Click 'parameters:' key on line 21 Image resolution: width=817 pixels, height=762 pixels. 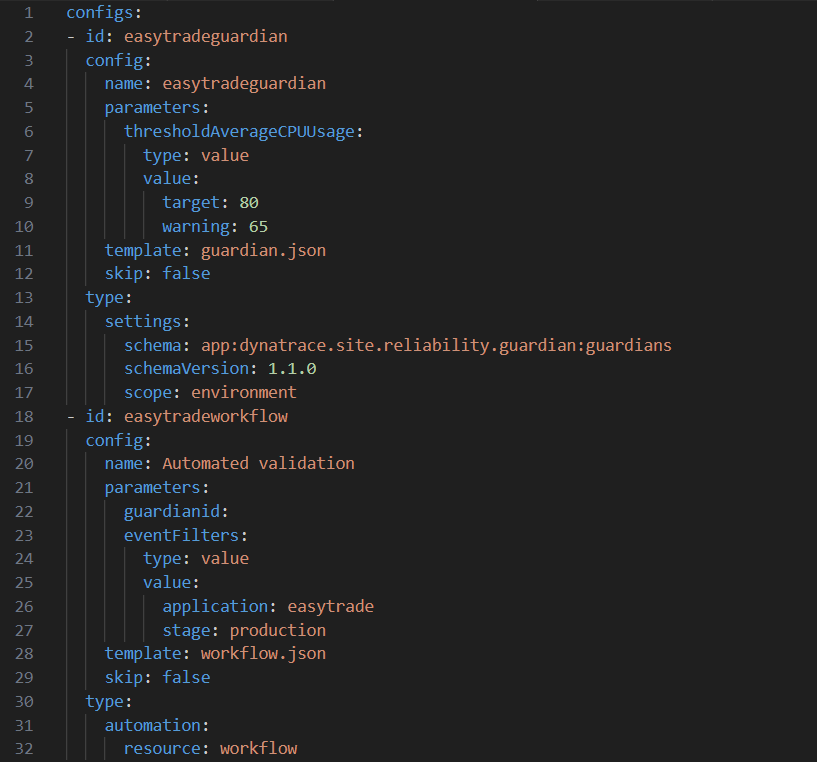pyautogui.click(x=156, y=488)
